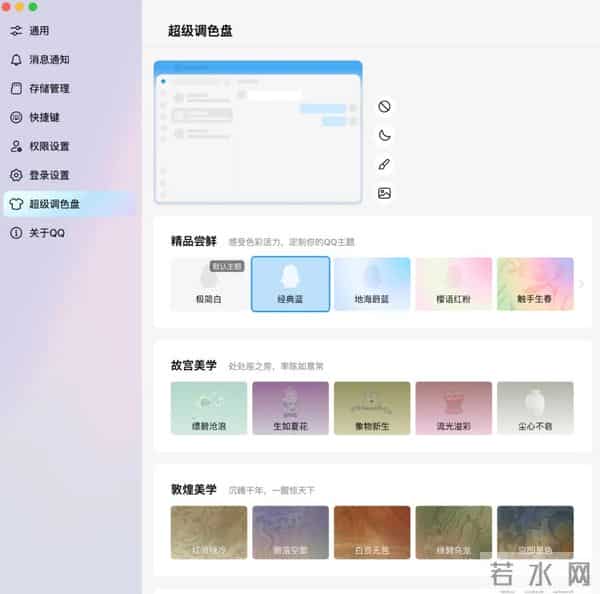Click the theme preview window mockup

click(x=258, y=131)
